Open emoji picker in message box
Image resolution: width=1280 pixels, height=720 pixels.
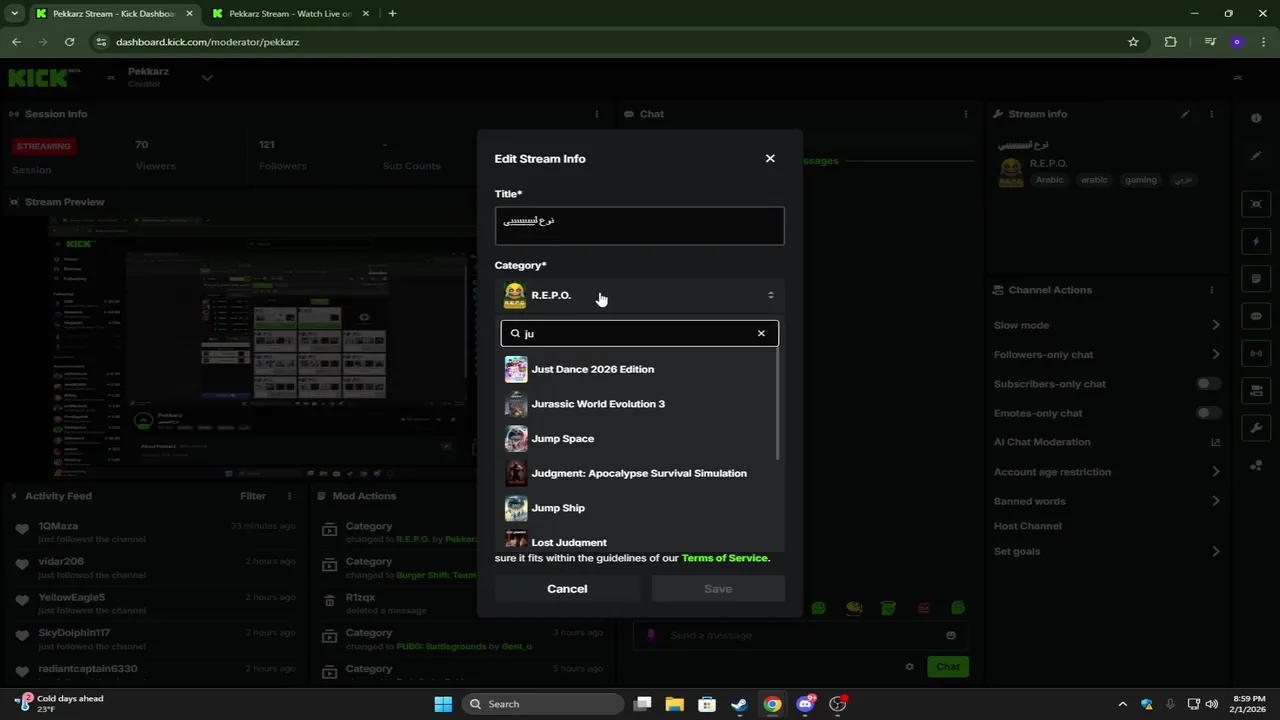[x=951, y=635]
